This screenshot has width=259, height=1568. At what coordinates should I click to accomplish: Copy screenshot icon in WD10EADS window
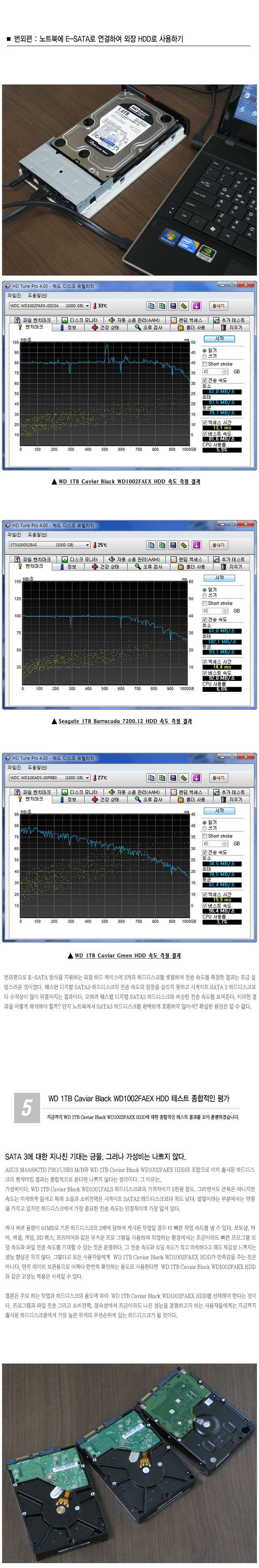click(x=162, y=777)
